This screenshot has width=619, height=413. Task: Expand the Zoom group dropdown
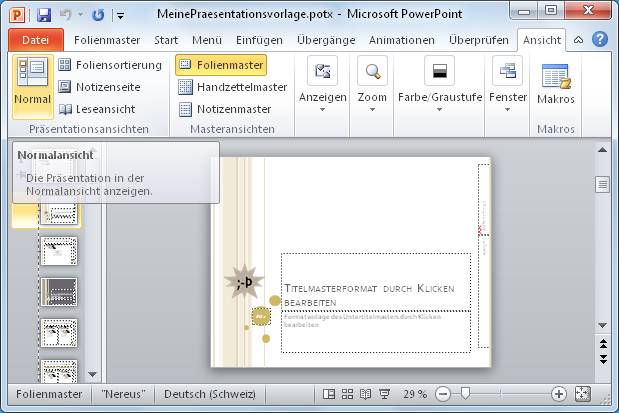(x=372, y=84)
